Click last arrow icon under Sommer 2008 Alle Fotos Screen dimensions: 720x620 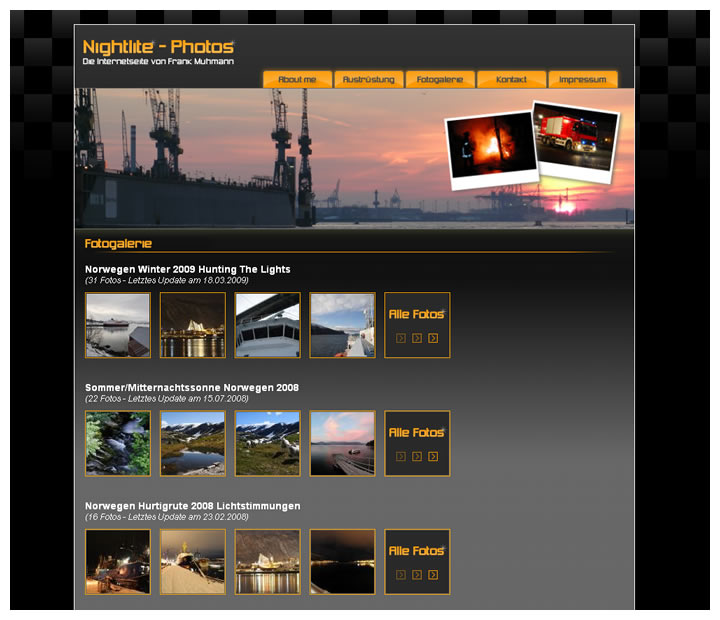433,457
